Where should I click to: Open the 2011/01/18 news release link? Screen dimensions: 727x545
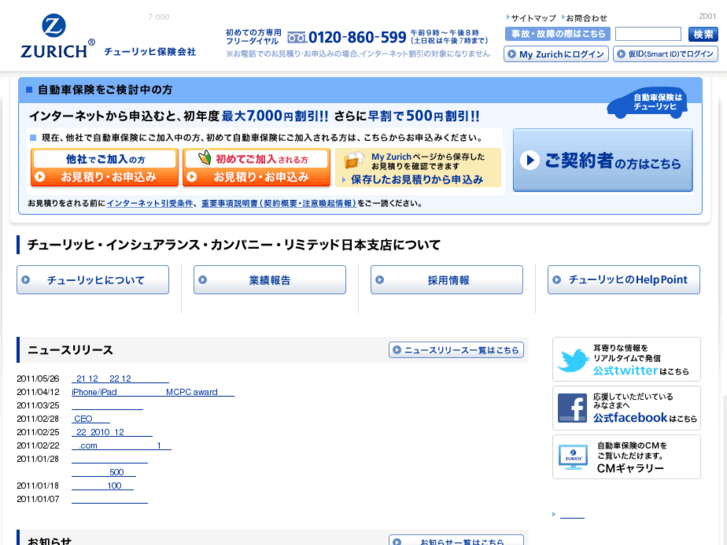[102, 486]
